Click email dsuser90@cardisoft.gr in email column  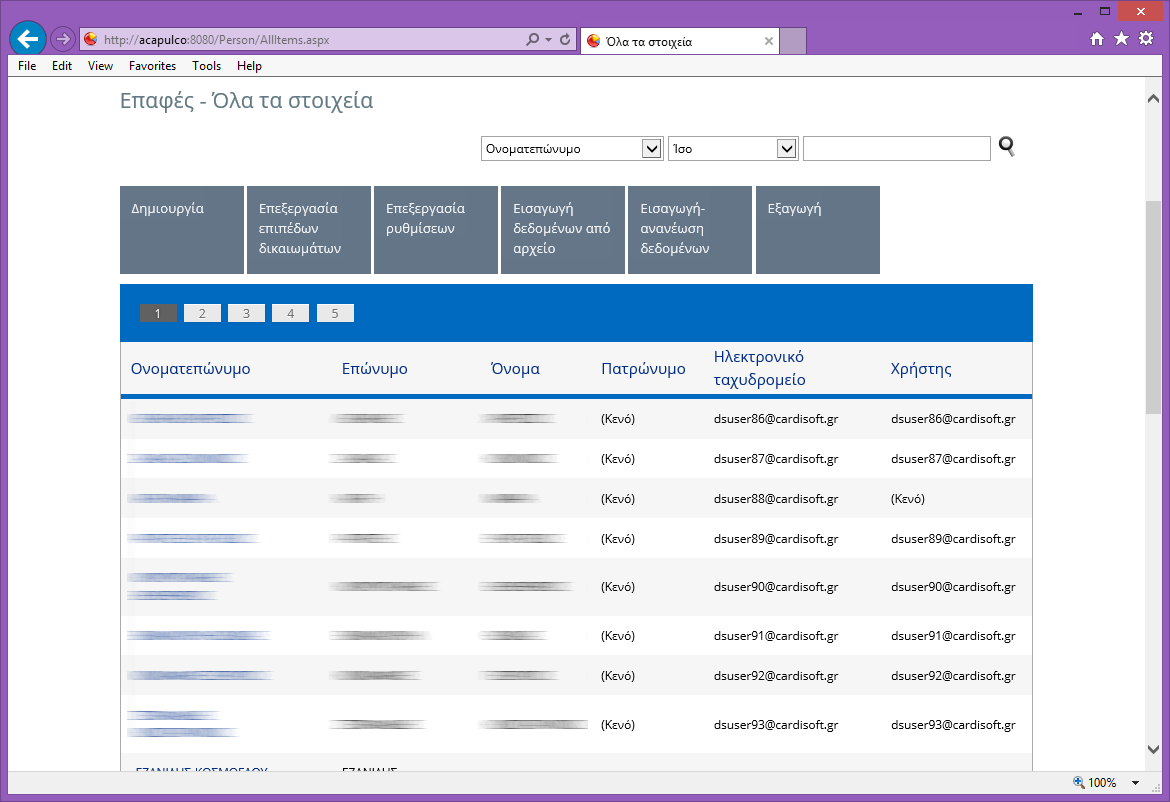[x=776, y=587]
